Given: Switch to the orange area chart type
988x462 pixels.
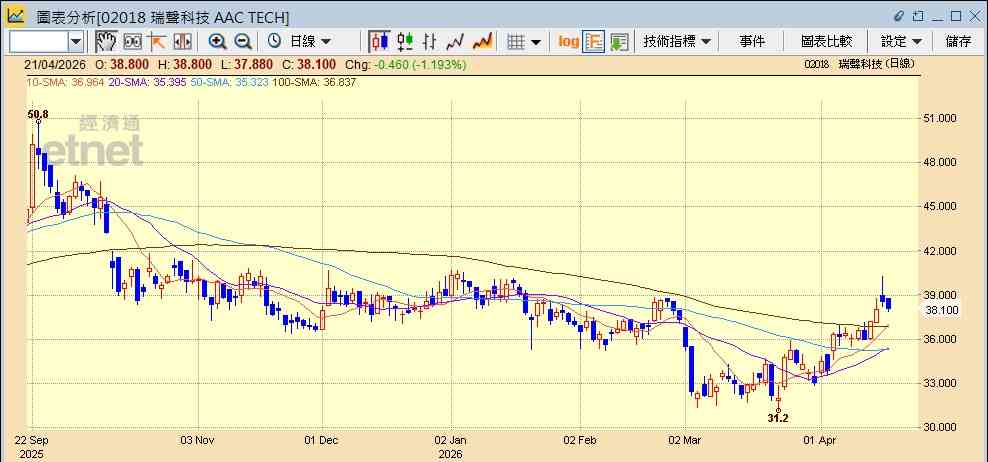Looking at the screenshot, I should point(482,42).
